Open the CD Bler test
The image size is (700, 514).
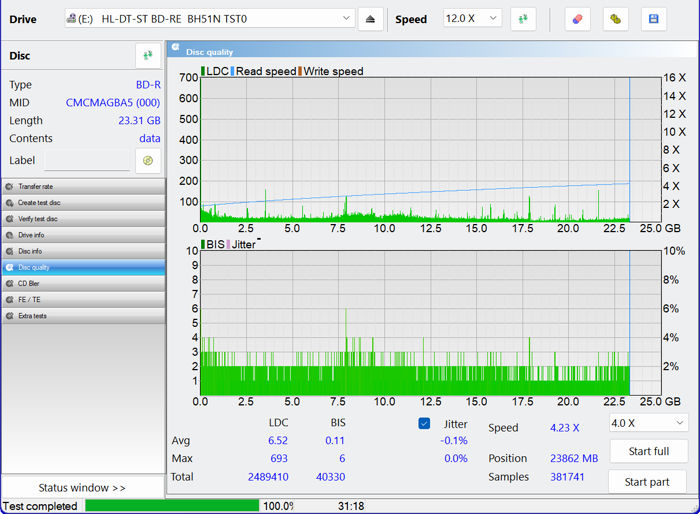point(83,284)
